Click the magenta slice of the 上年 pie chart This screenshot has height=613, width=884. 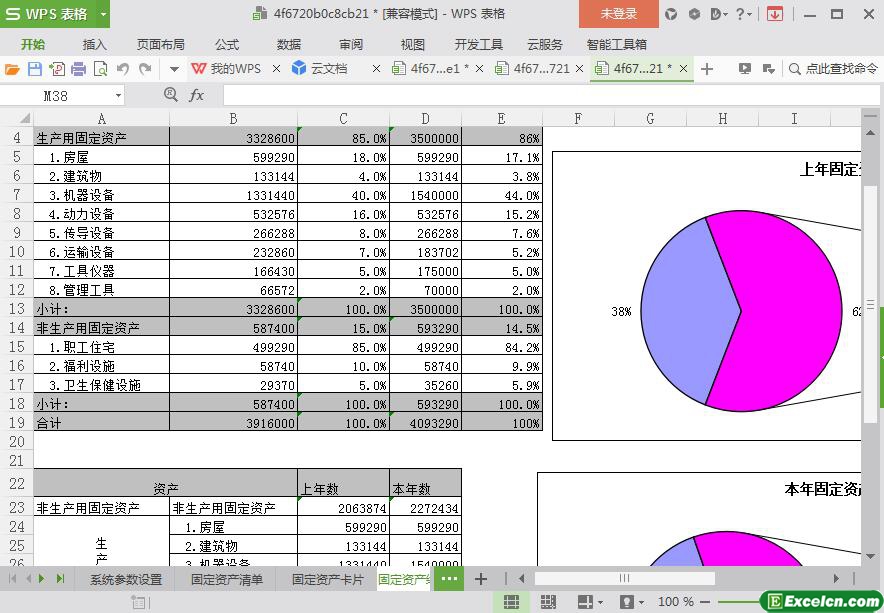[789, 310]
